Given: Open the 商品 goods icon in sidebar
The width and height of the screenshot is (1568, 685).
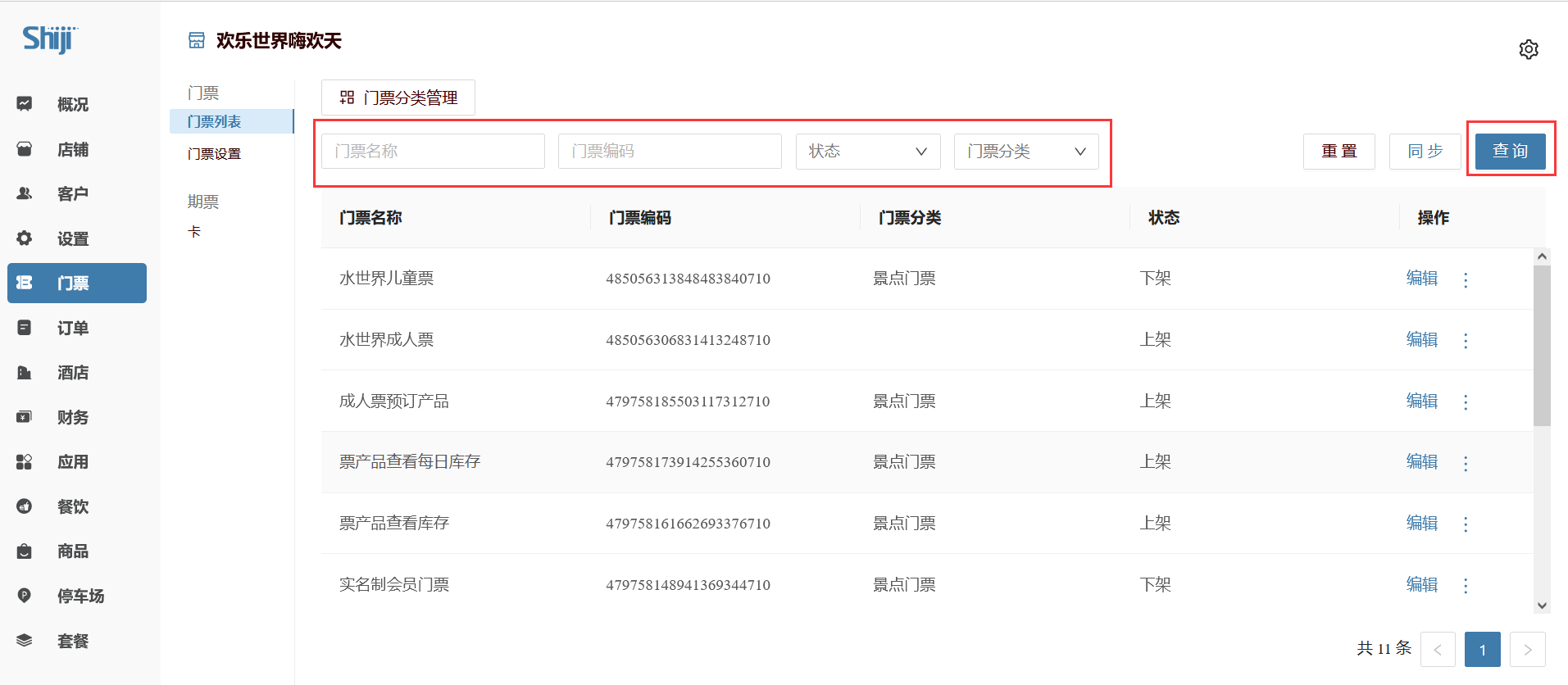Looking at the screenshot, I should tap(25, 551).
